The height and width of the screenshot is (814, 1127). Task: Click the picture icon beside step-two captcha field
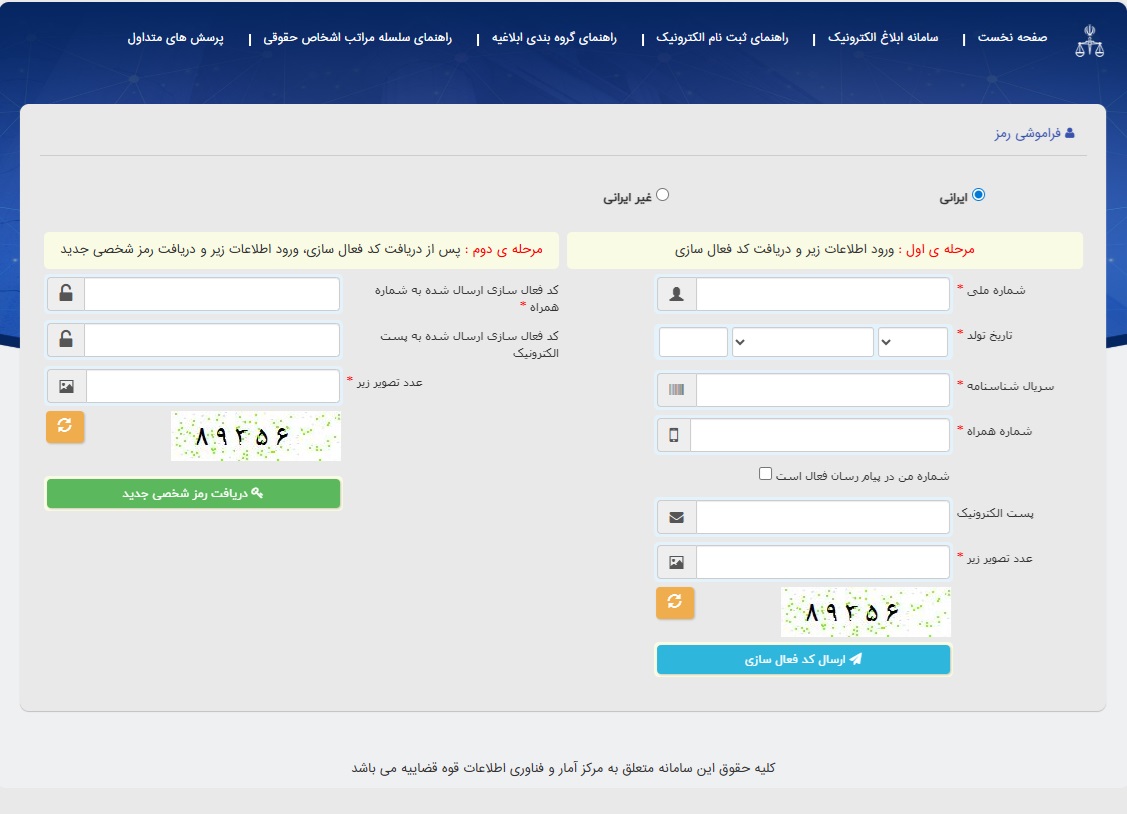[x=66, y=387]
